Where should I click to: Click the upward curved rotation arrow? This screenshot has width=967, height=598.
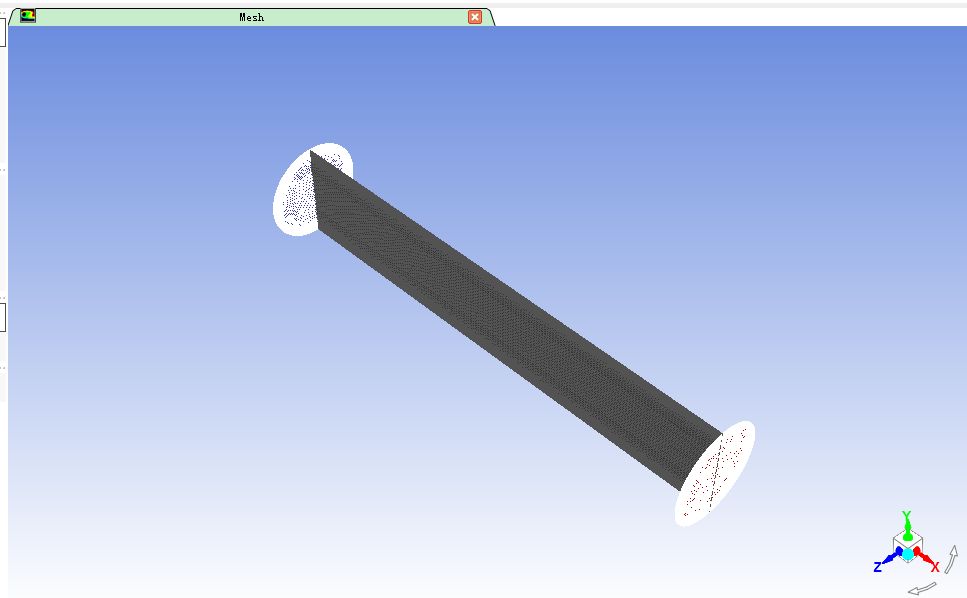(952, 558)
